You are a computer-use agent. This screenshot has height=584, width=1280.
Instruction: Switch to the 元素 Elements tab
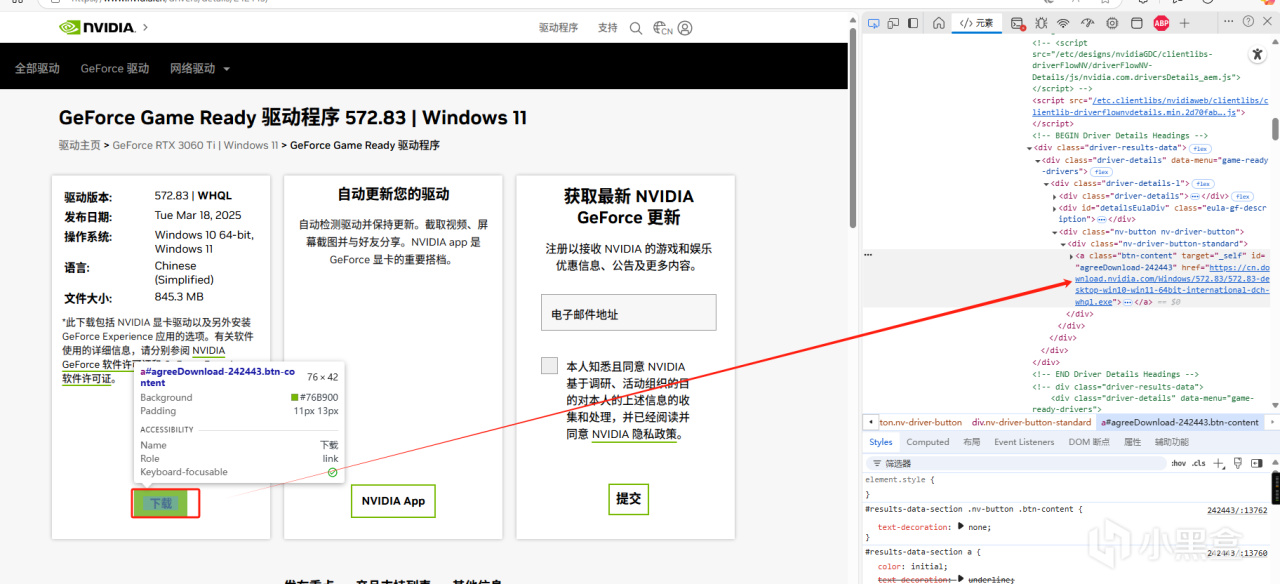coord(977,23)
